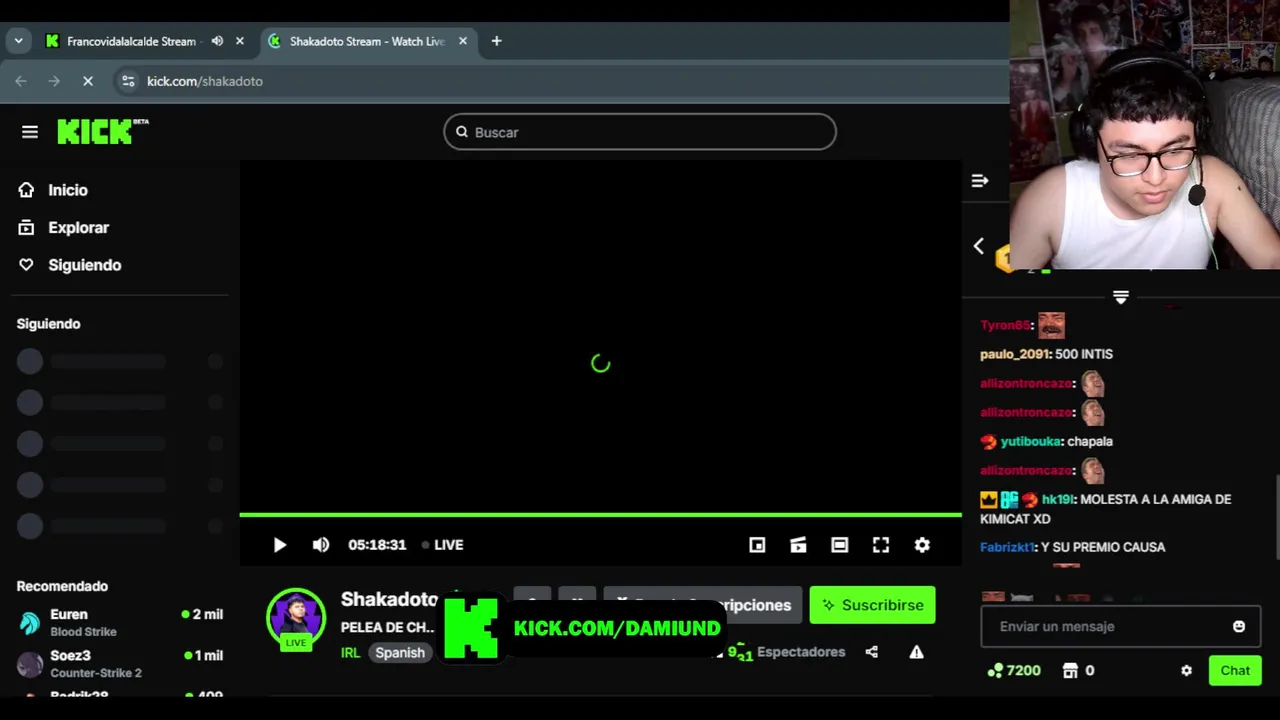Report the stream with warning icon

[916, 652]
